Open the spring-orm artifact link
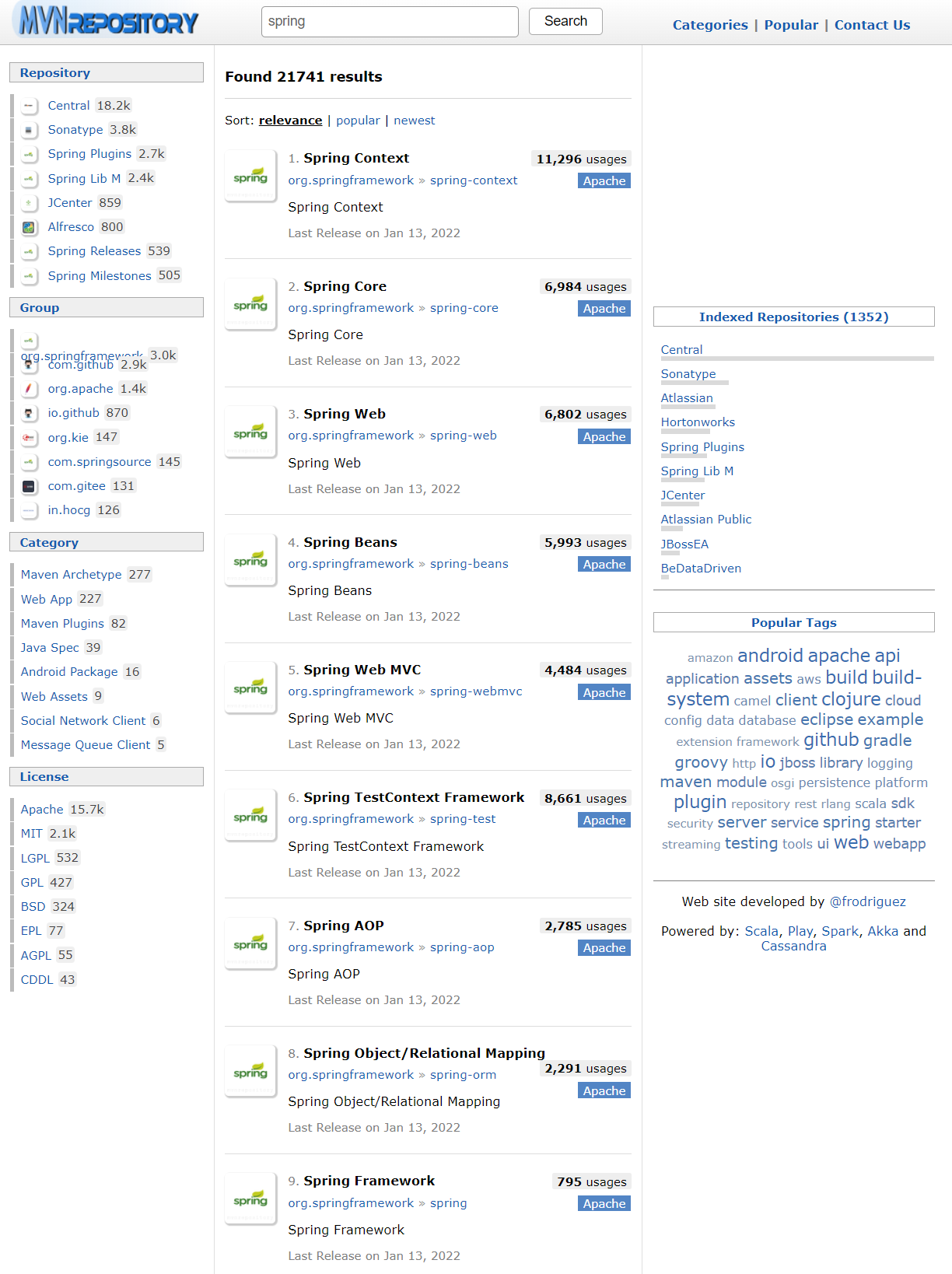 pyautogui.click(x=463, y=1075)
